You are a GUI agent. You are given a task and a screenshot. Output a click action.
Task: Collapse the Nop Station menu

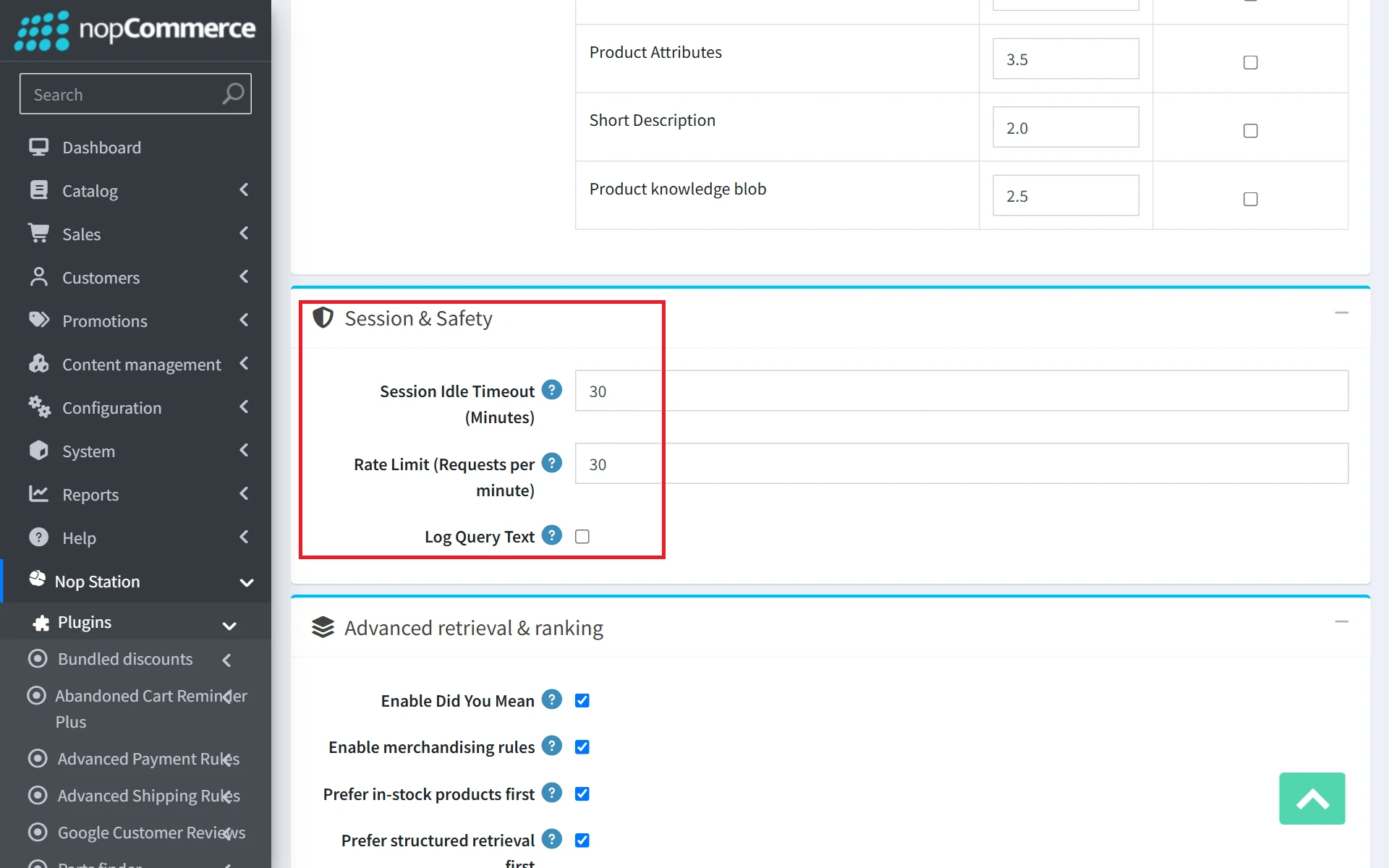[246, 582]
